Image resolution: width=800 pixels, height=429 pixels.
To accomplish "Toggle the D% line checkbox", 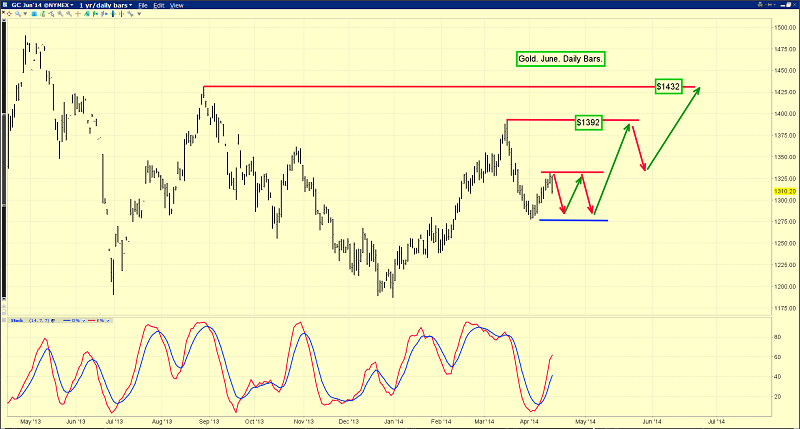I will point(84,321).
